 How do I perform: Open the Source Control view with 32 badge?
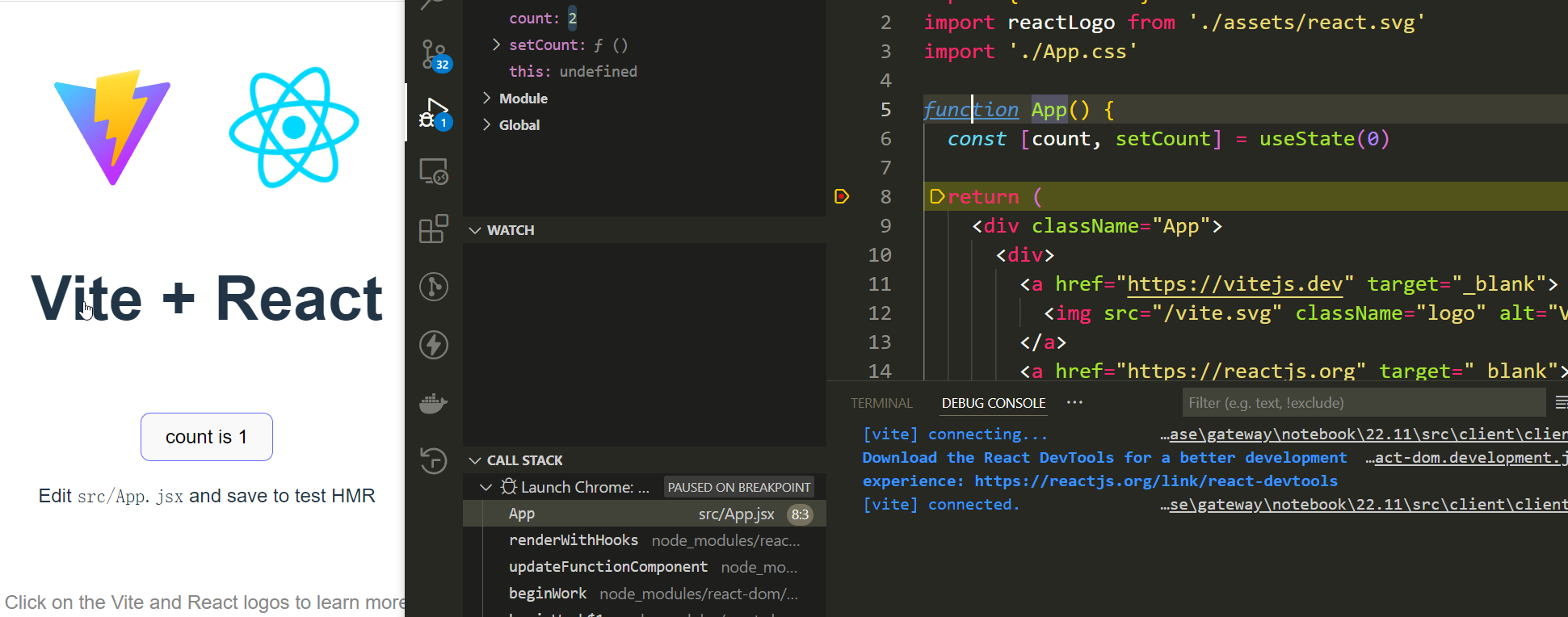(x=434, y=55)
